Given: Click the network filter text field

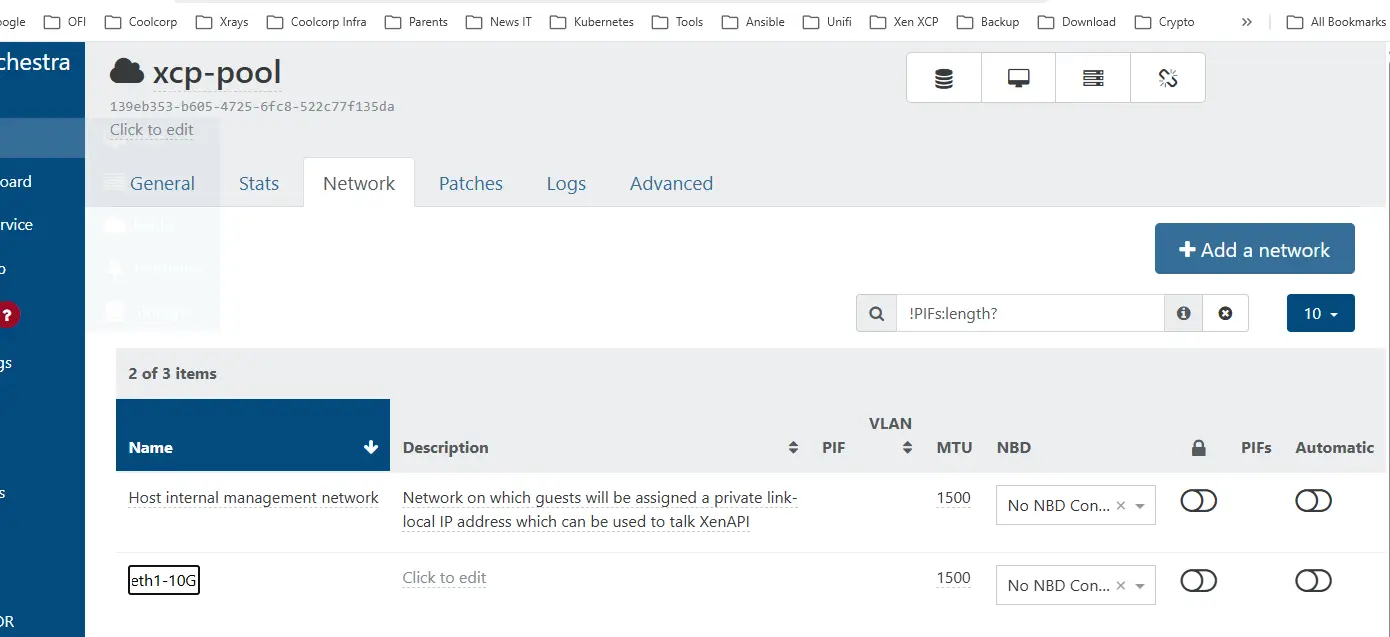Looking at the screenshot, I should tap(1030, 313).
